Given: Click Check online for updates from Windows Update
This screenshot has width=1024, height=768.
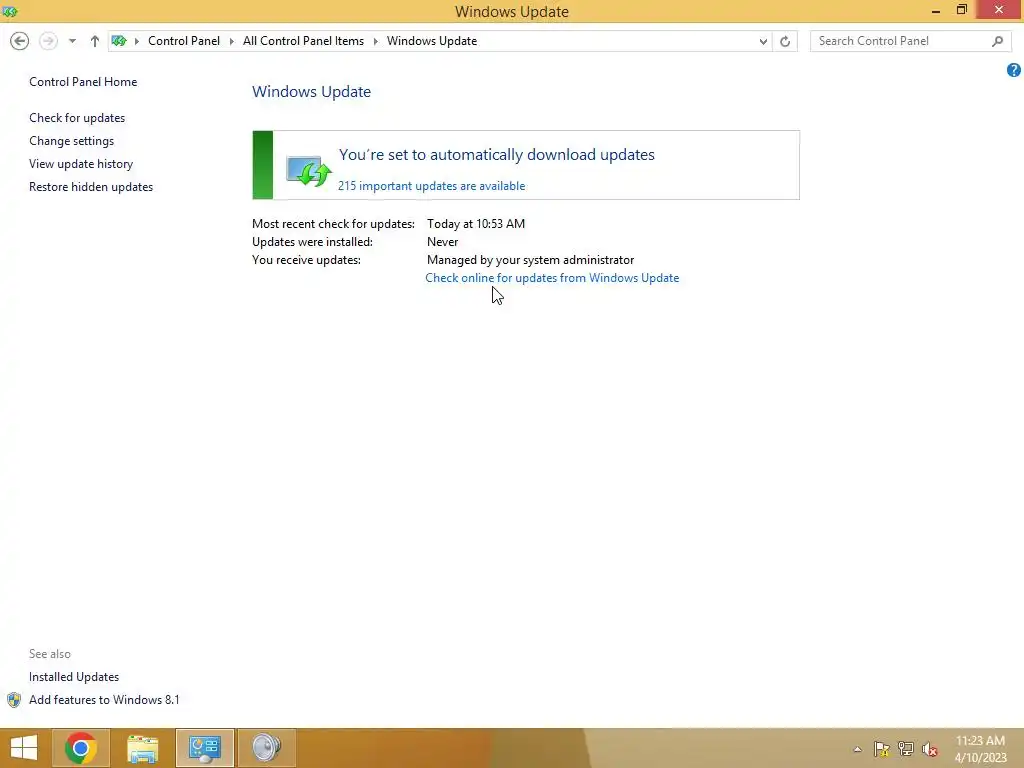Looking at the screenshot, I should [552, 278].
